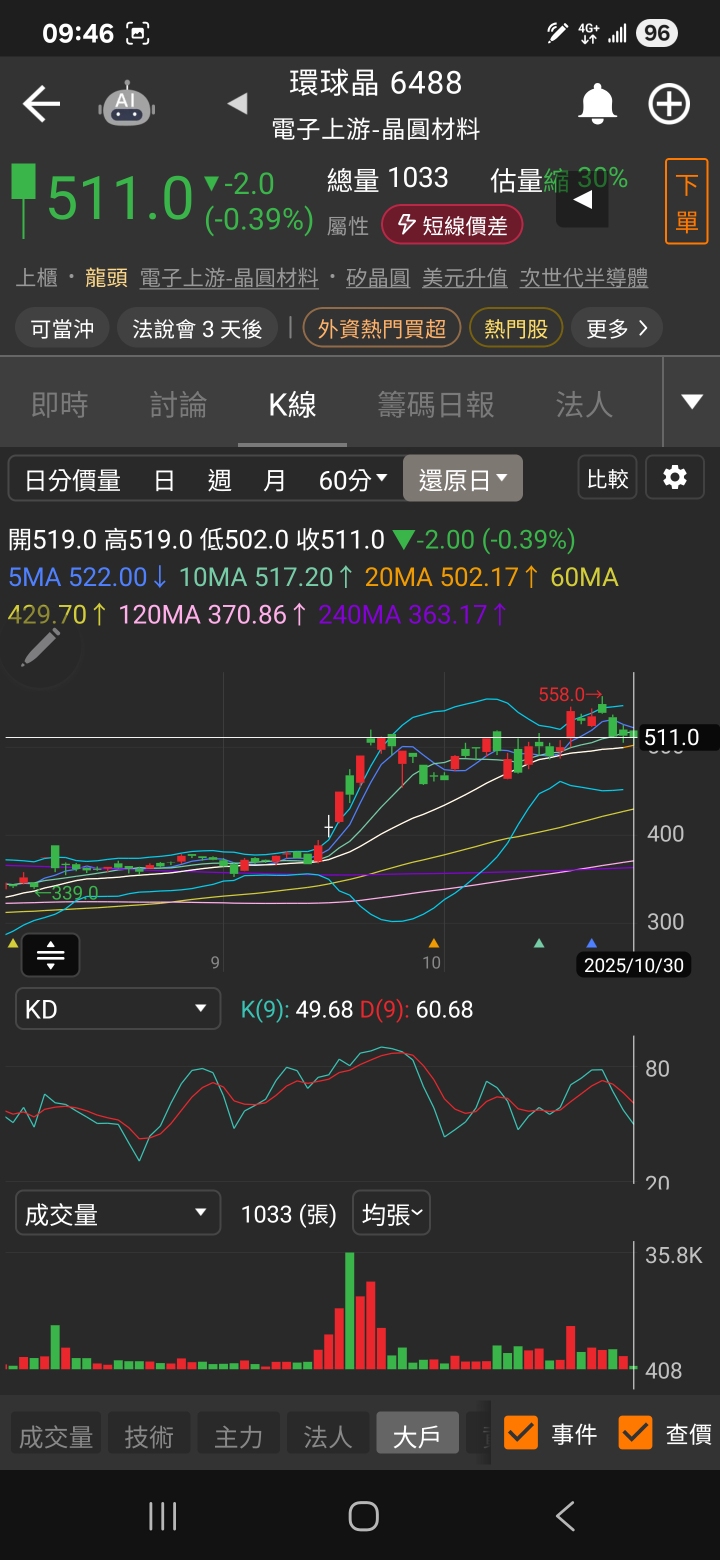Screen dimensions: 720x1560
Task: Tap the chart height adjust icon
Action: 50,955
